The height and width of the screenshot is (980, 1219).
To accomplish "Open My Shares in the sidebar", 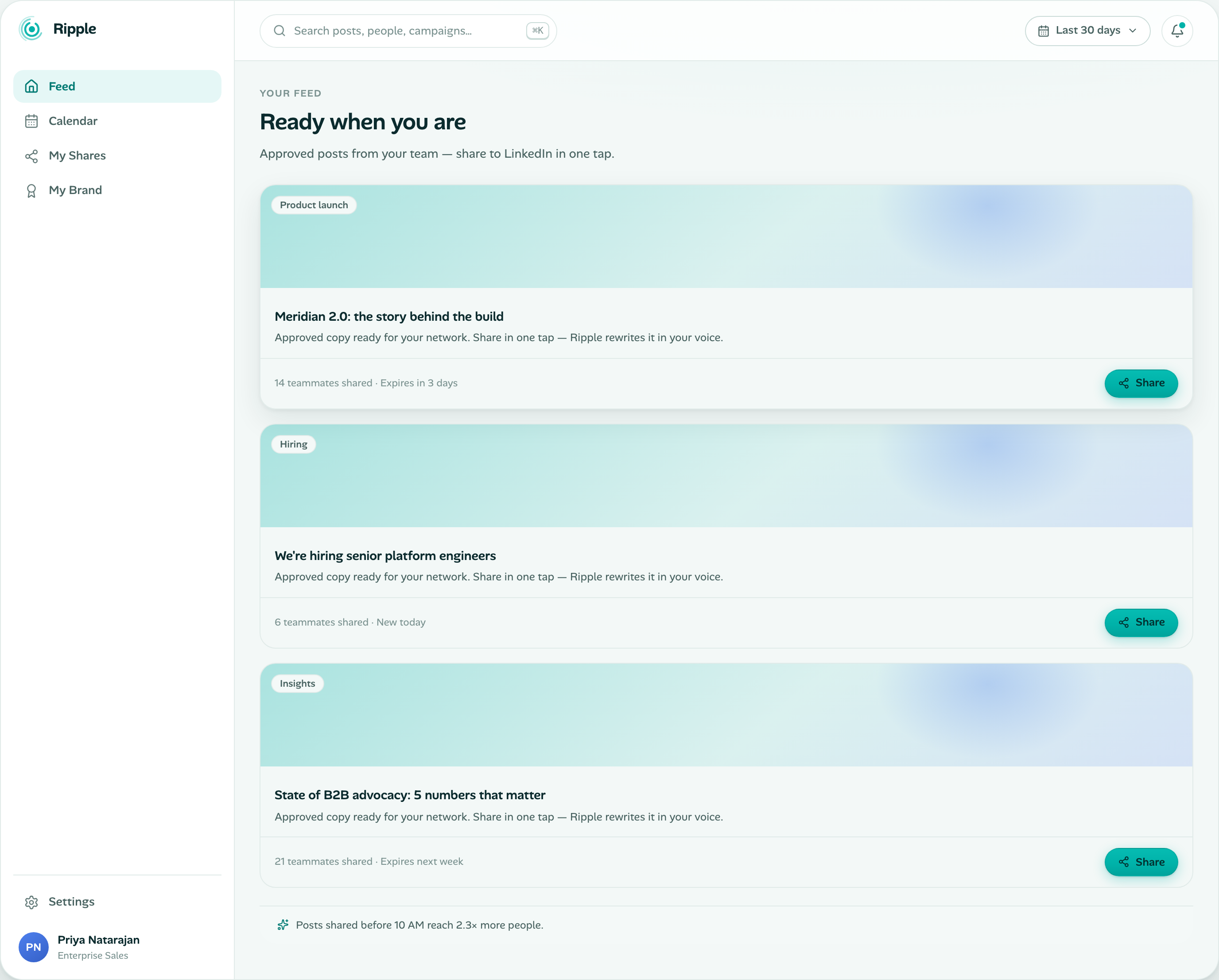I will click(117, 156).
